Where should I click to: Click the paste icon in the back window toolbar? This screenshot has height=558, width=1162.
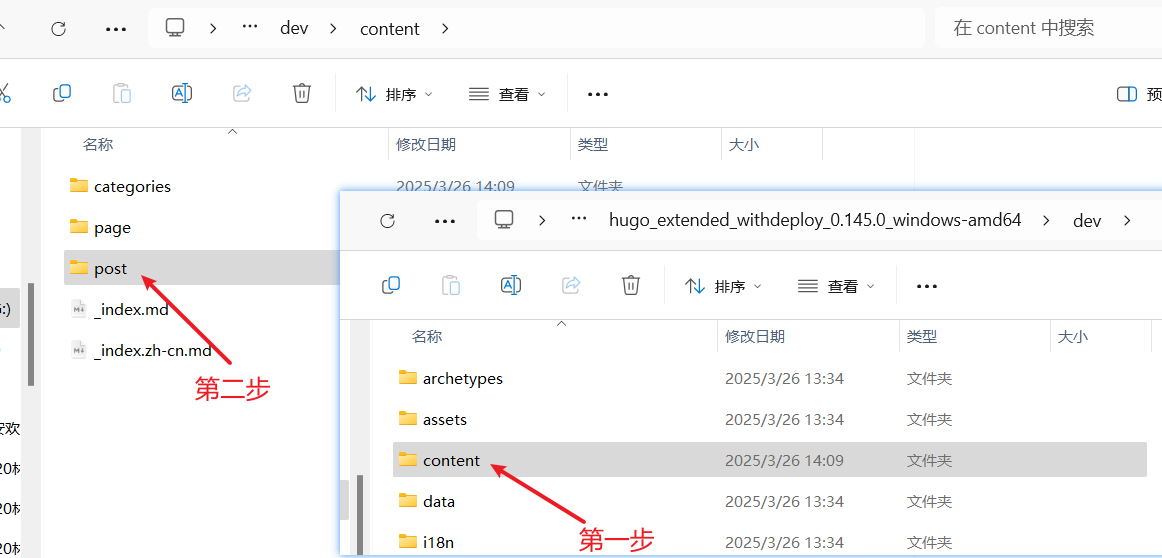tap(122, 93)
